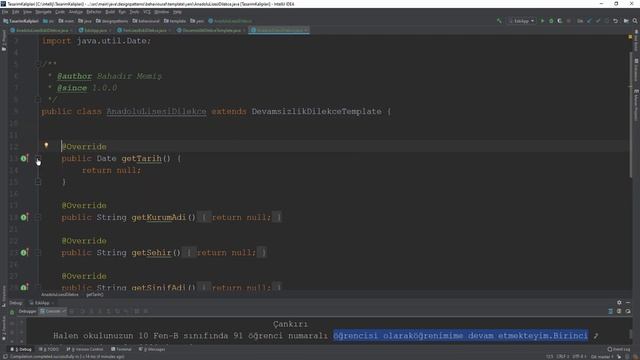Click the VCS commit checkmark icon
The height and width of the screenshot is (360, 640).
point(598,21)
